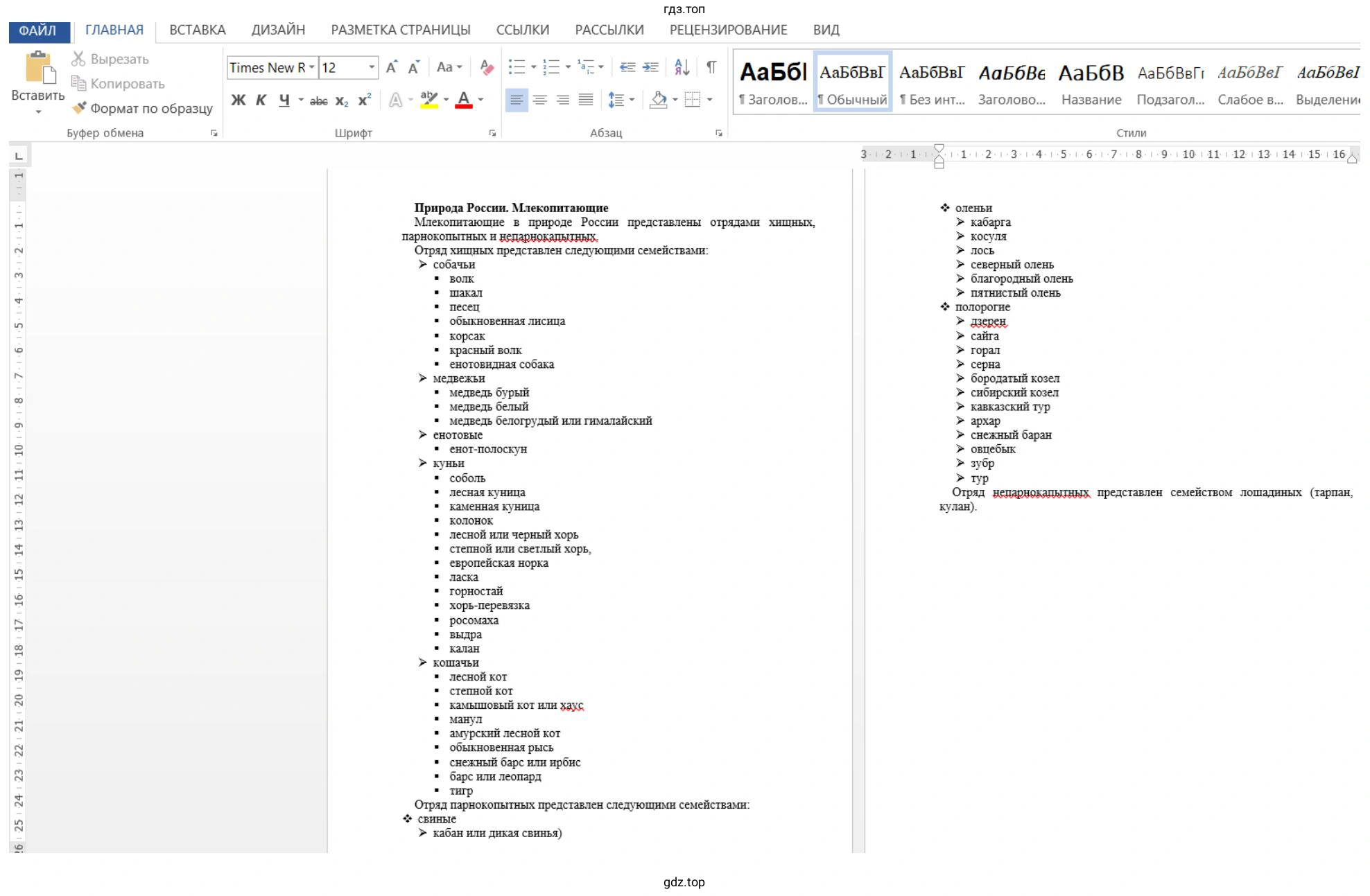This screenshot has height=896, width=1370.
Task: Apply the Заголовок 1 style
Action: pyautogui.click(x=773, y=82)
